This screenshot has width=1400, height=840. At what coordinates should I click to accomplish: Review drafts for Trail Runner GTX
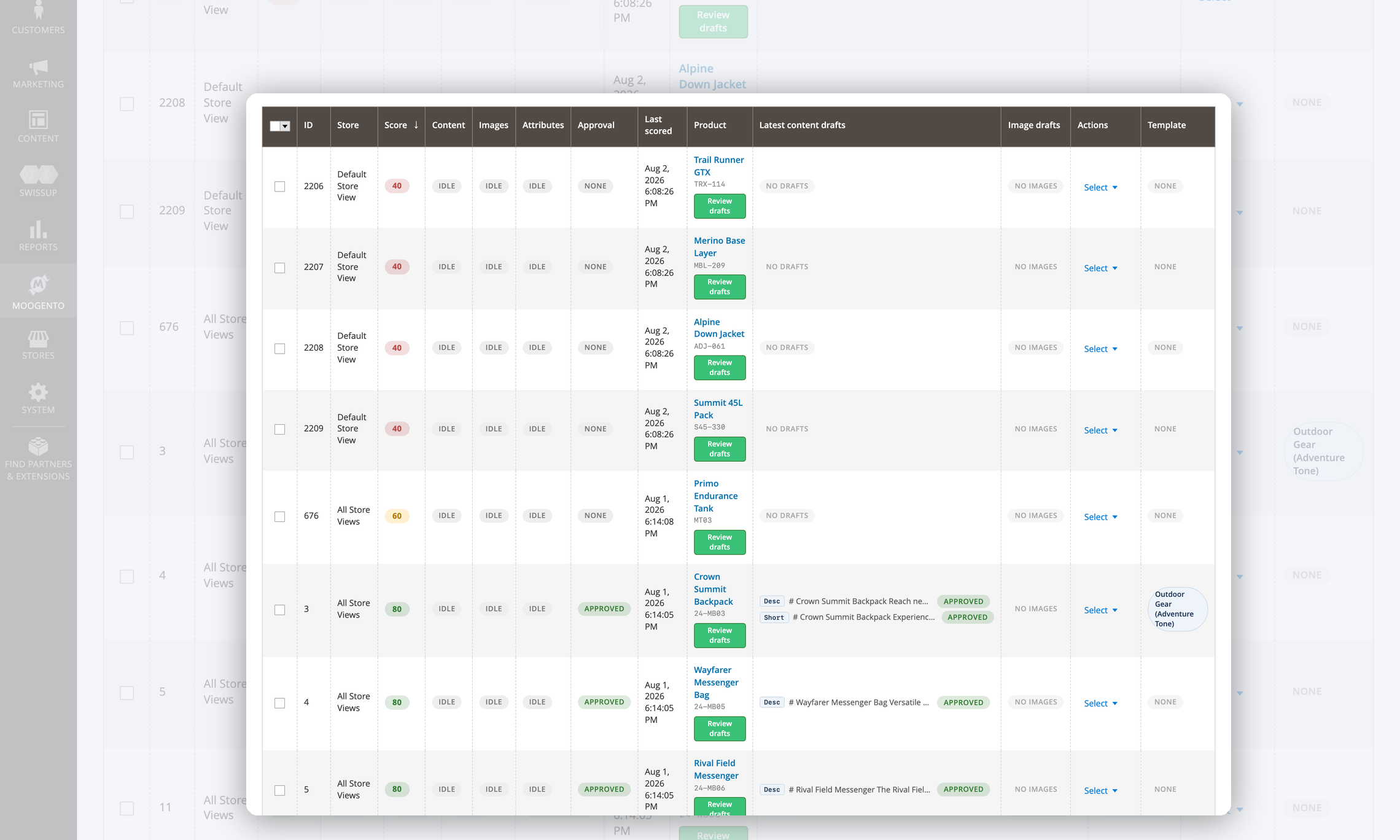(720, 206)
